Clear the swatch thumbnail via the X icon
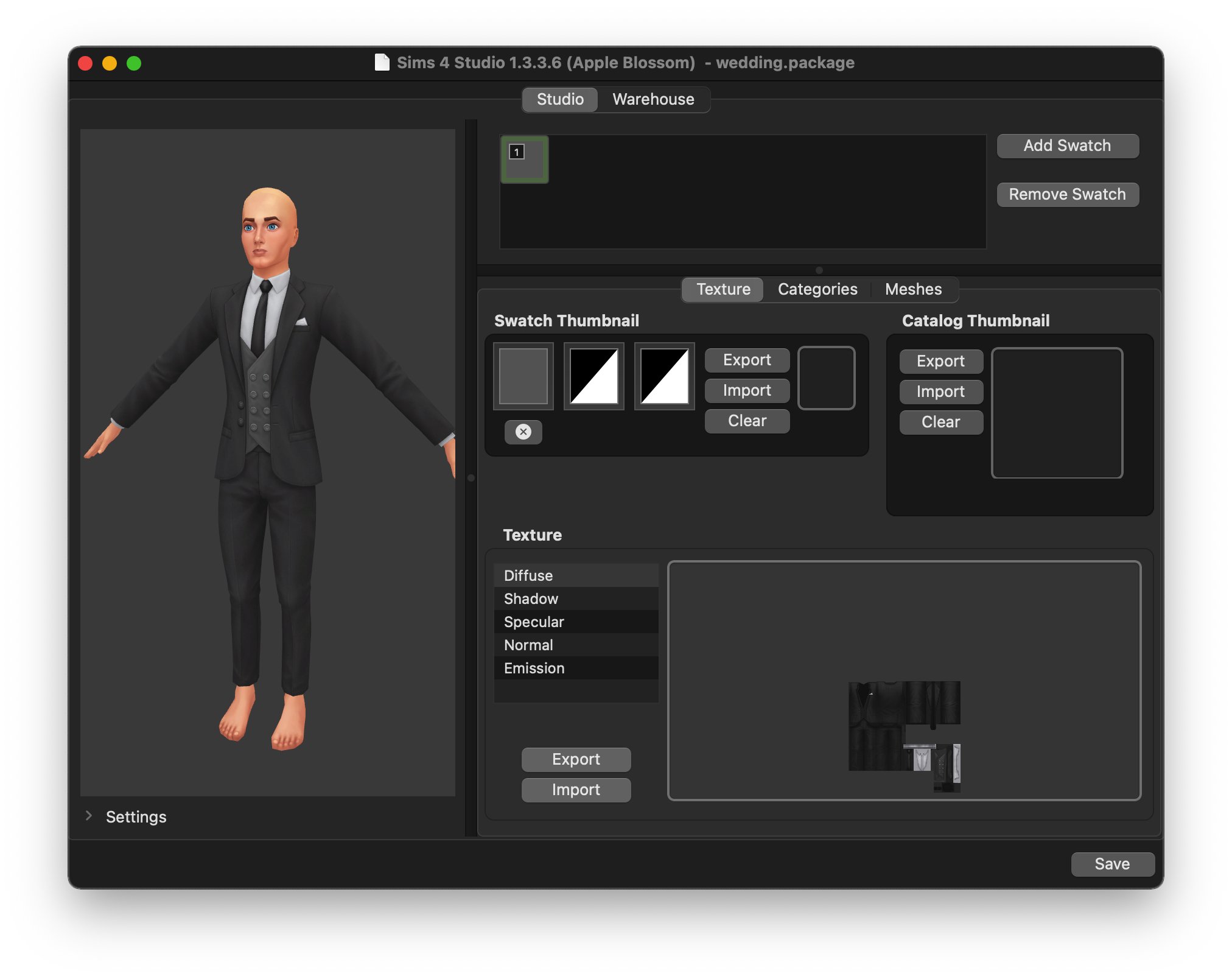The image size is (1232, 979). pos(523,432)
